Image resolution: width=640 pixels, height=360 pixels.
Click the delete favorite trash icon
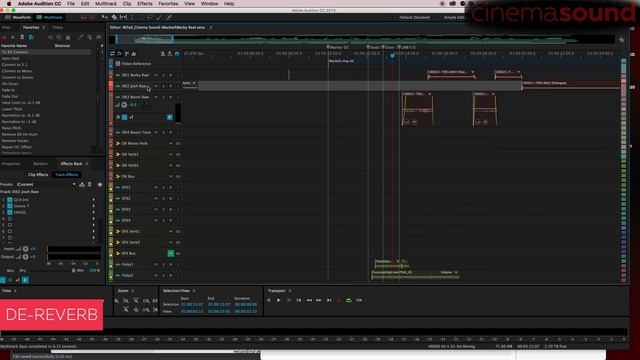click(22, 37)
